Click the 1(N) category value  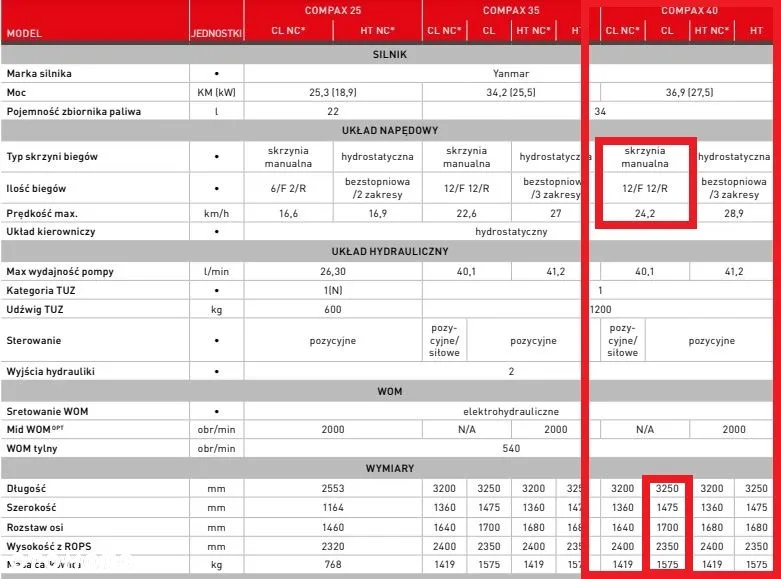tap(333, 290)
